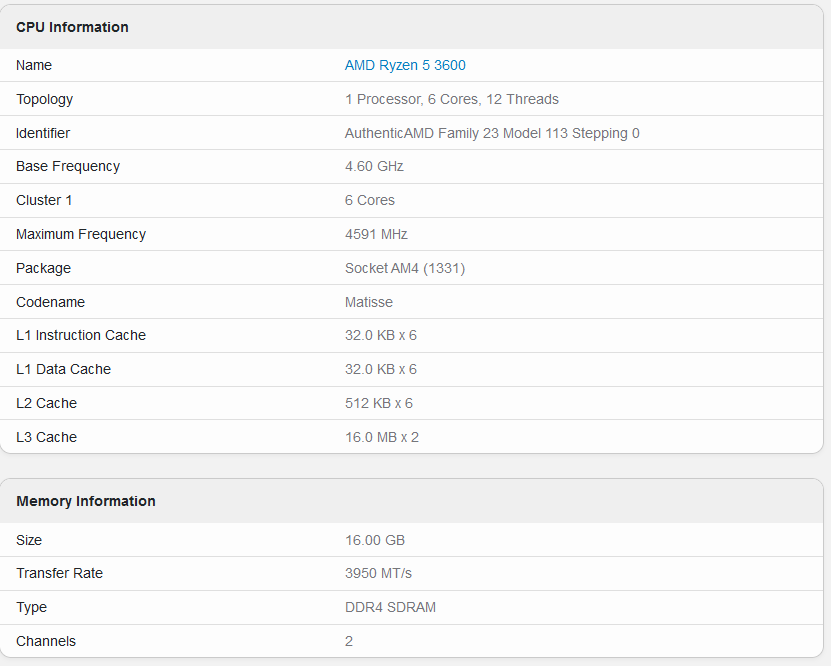Click the Transfer Rate value 3950 MT/s

coord(378,573)
